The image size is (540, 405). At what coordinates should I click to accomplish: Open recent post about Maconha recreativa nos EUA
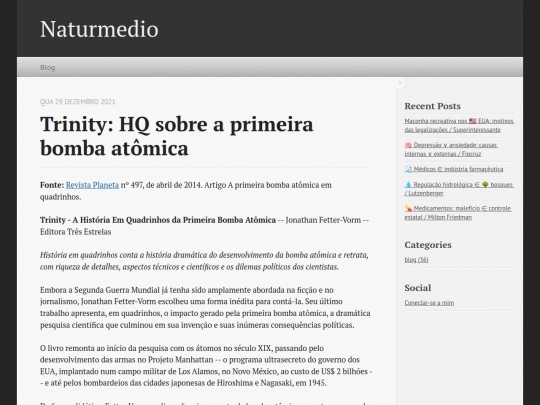click(x=459, y=125)
